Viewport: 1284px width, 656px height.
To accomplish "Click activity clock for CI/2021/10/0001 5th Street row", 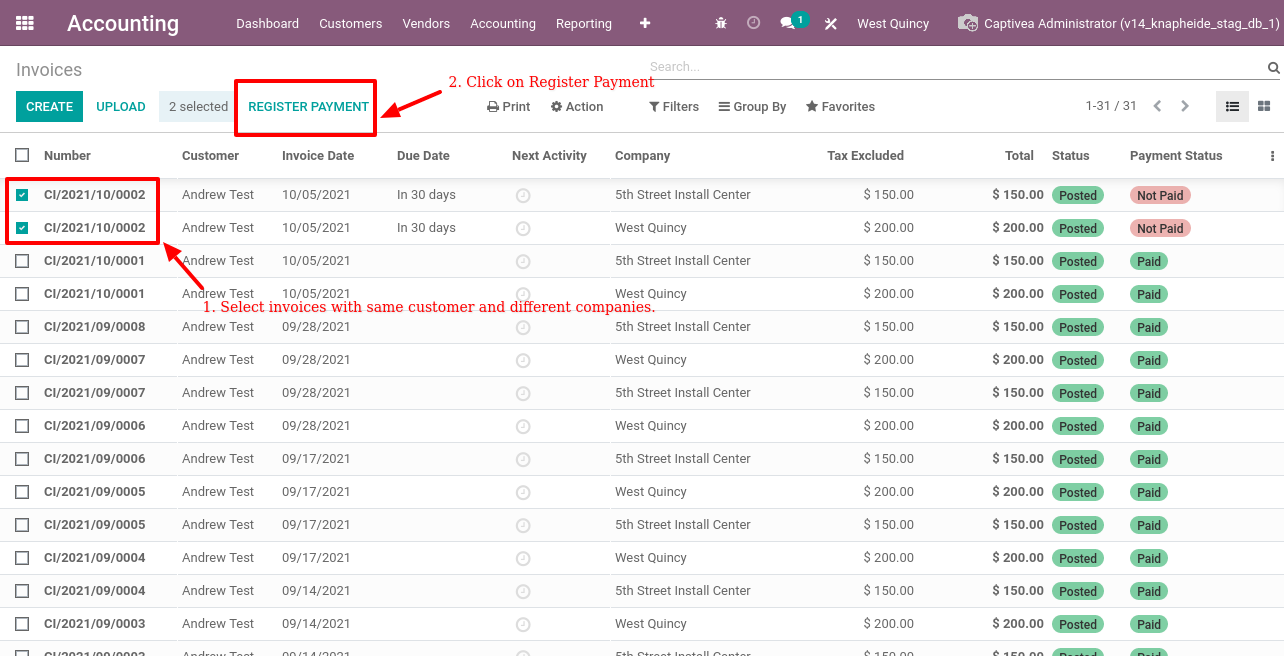I will click(x=523, y=262).
